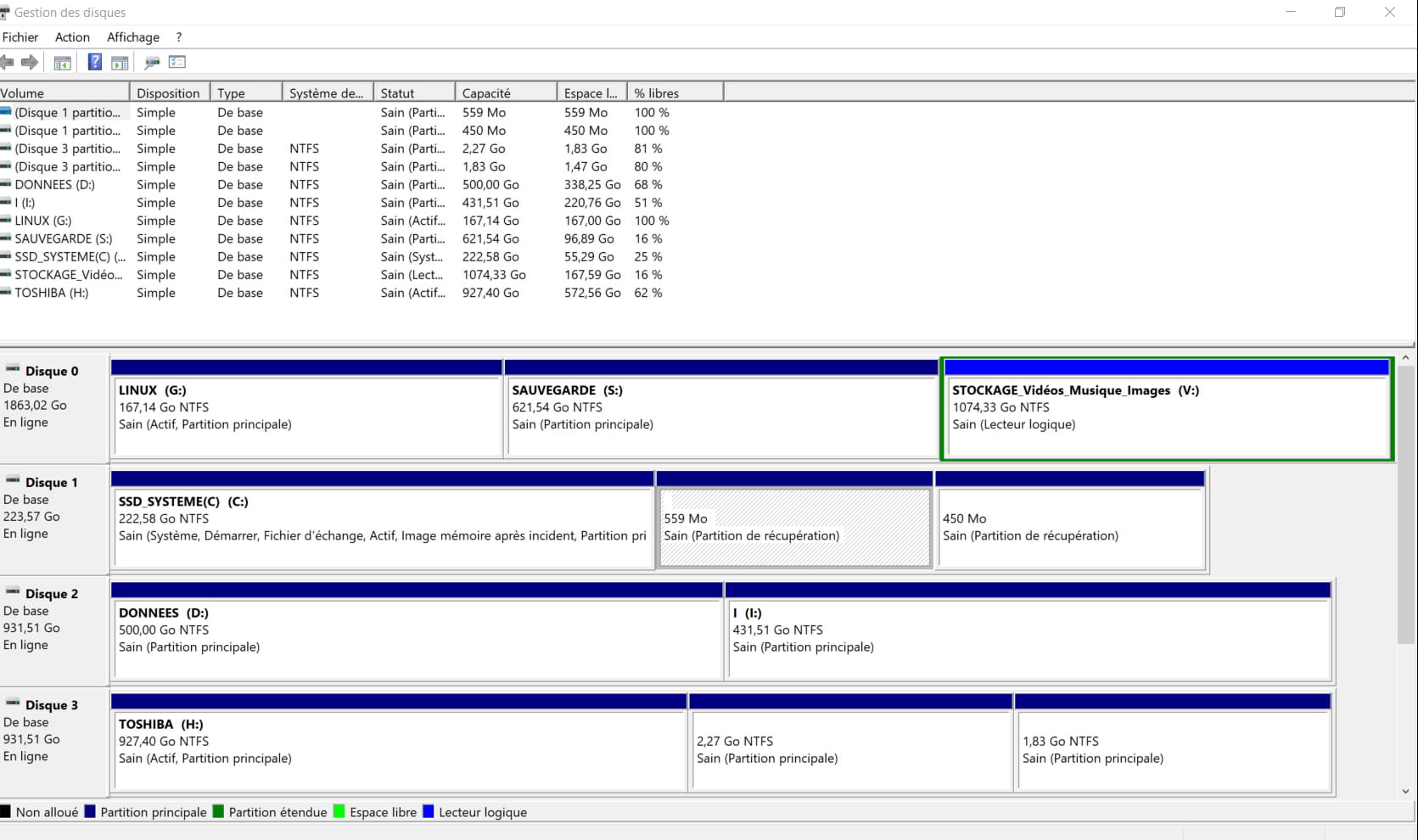Click the green Espace libre legend swatch
This screenshot has width=1418, height=840.
(339, 812)
